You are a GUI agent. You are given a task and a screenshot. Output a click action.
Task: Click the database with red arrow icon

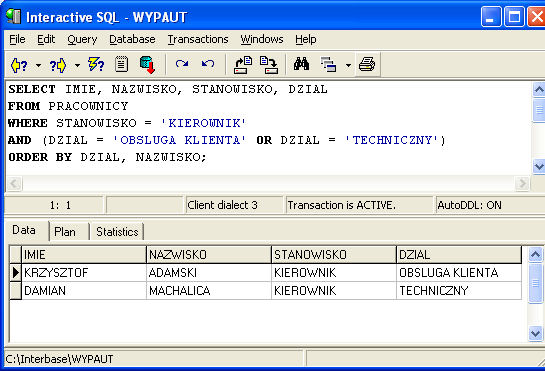pyautogui.click(x=148, y=65)
